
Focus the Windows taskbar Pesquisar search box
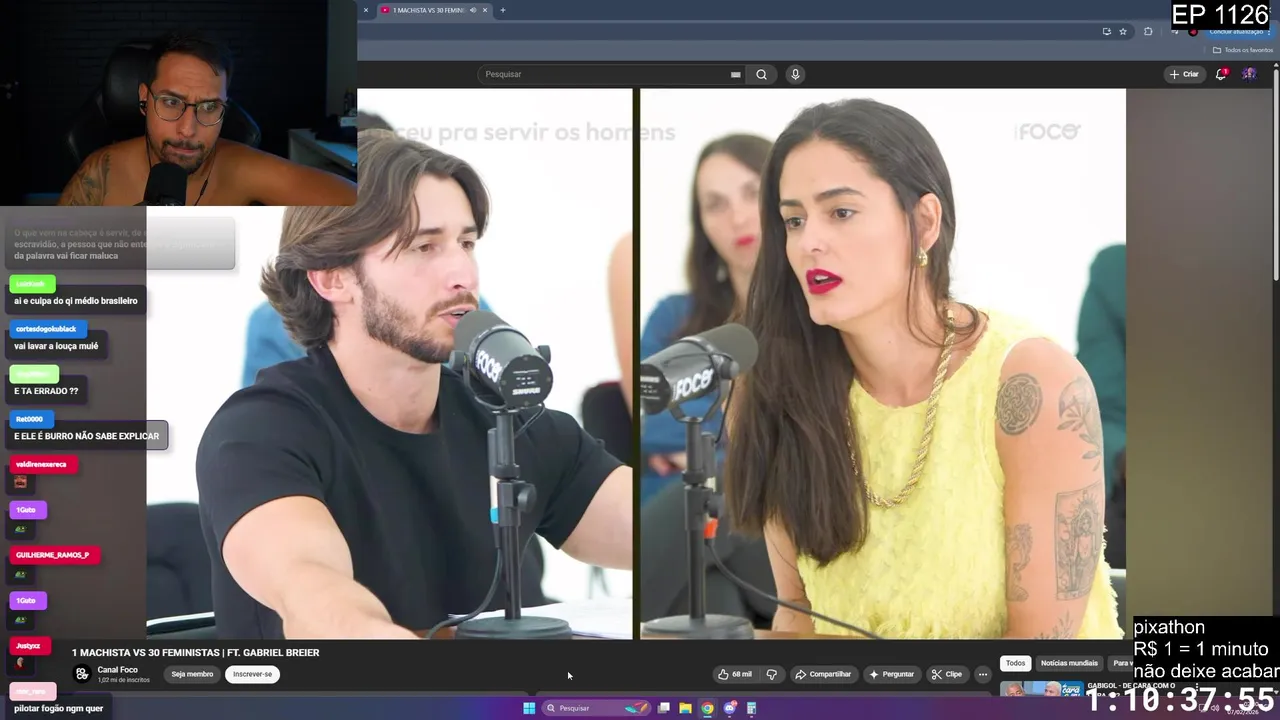(597, 708)
